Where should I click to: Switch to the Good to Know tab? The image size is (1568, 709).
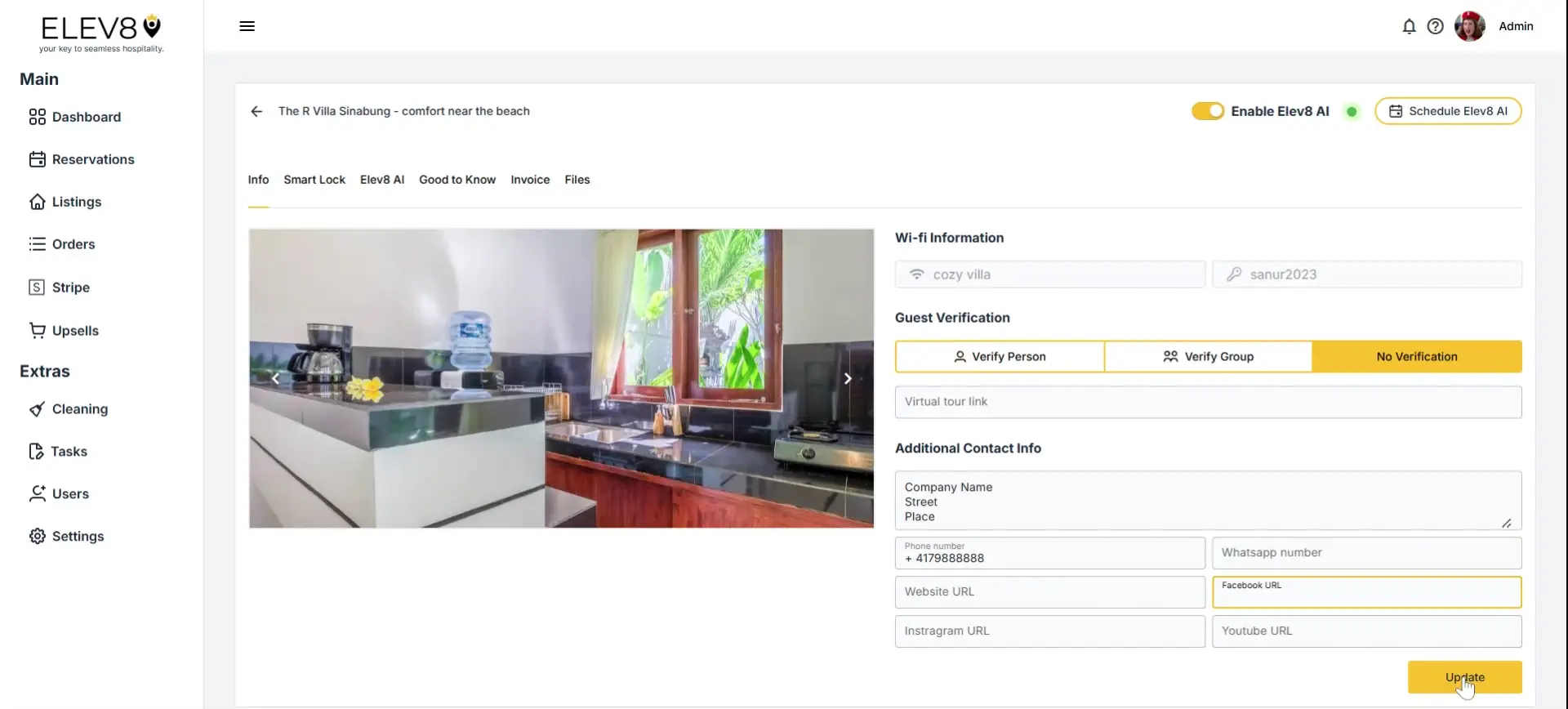(x=457, y=180)
